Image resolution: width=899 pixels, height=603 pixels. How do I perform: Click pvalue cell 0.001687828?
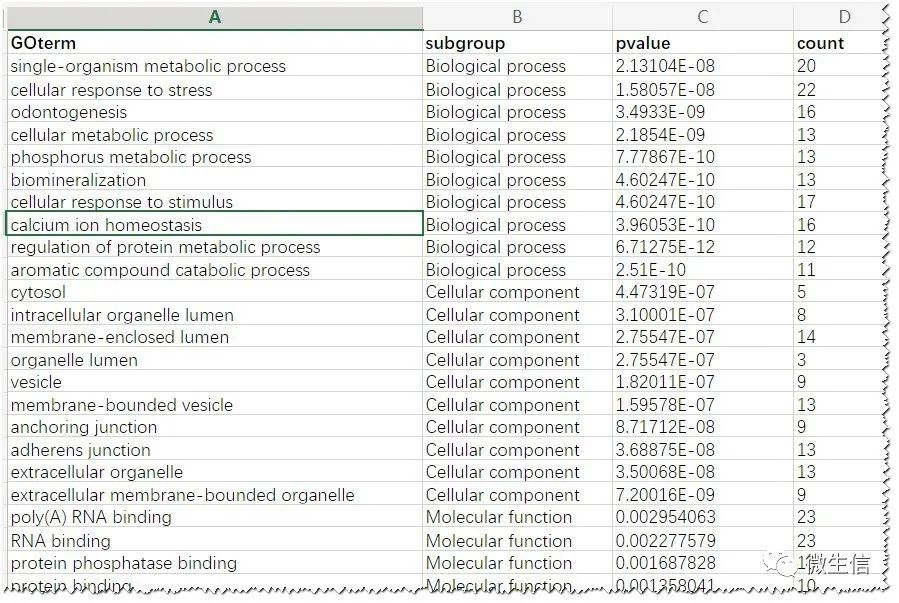(x=702, y=563)
